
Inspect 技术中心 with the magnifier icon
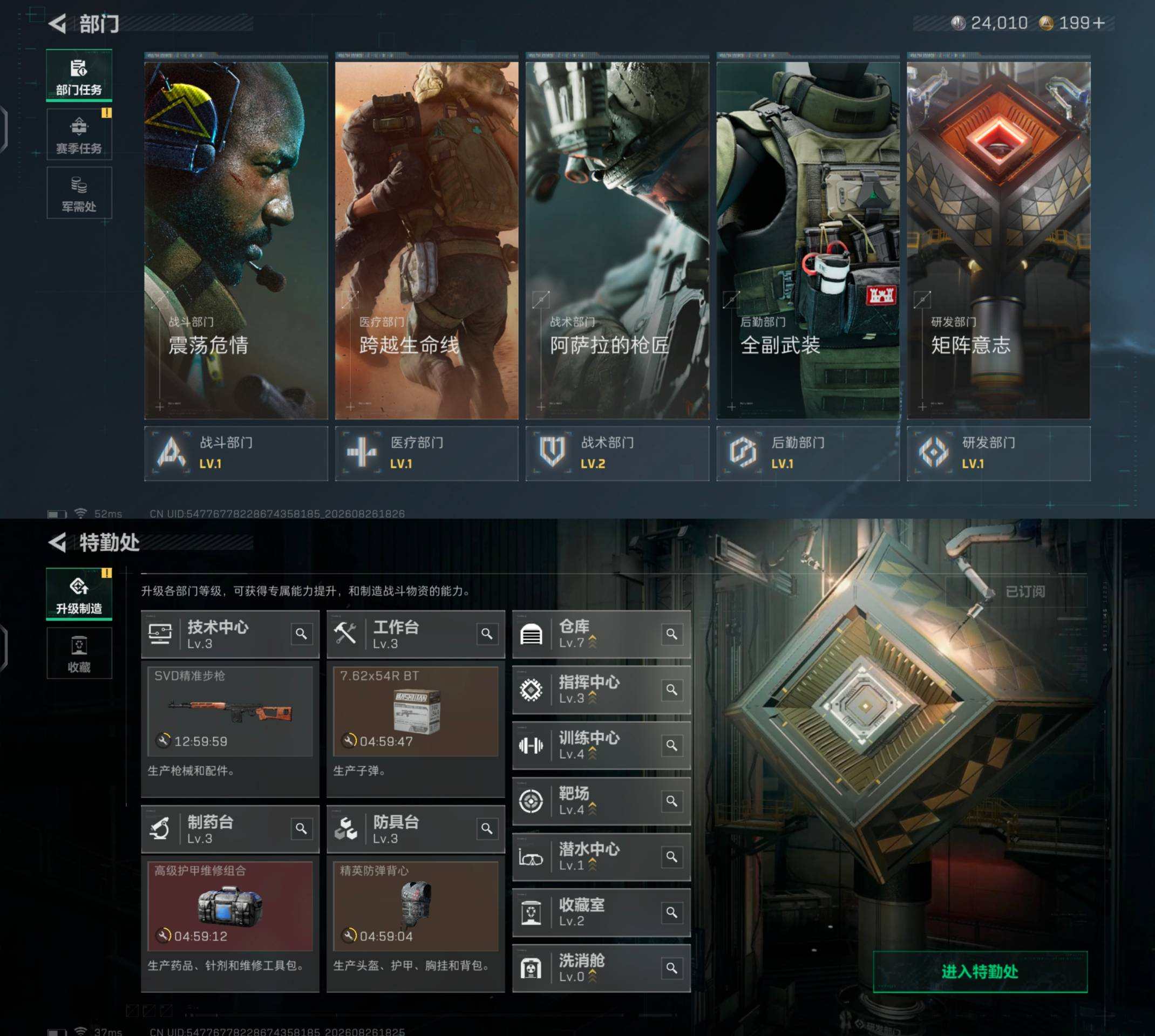(301, 633)
